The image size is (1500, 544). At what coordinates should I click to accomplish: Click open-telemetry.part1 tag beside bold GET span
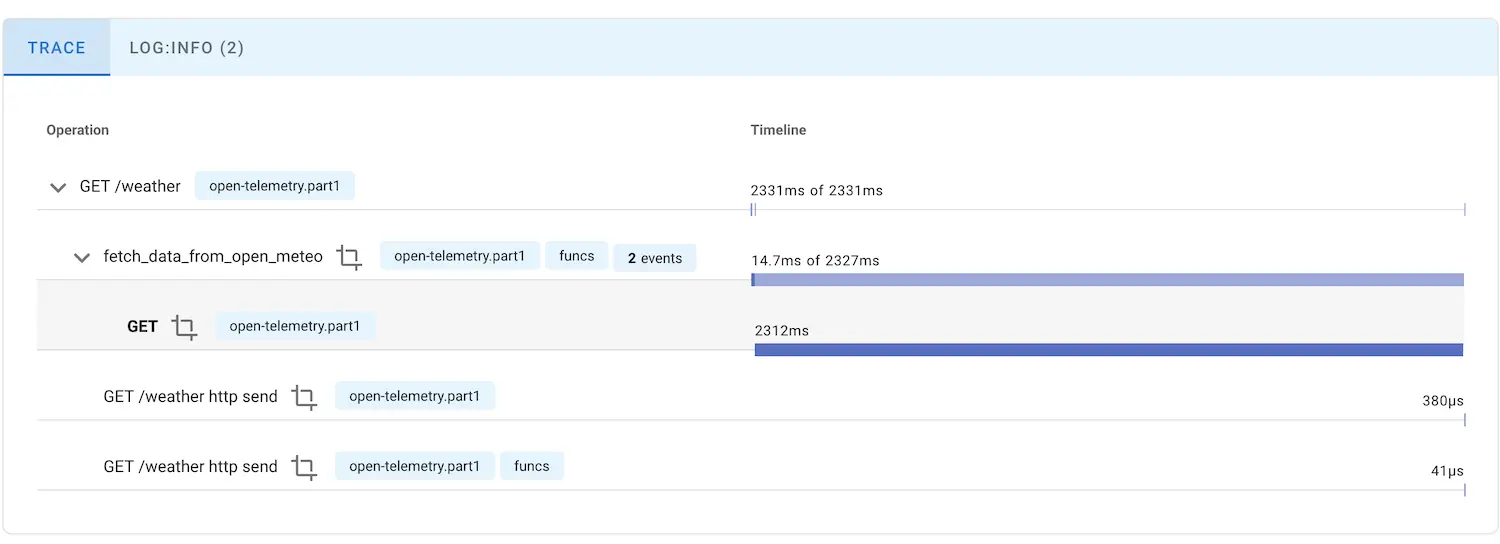coord(295,326)
